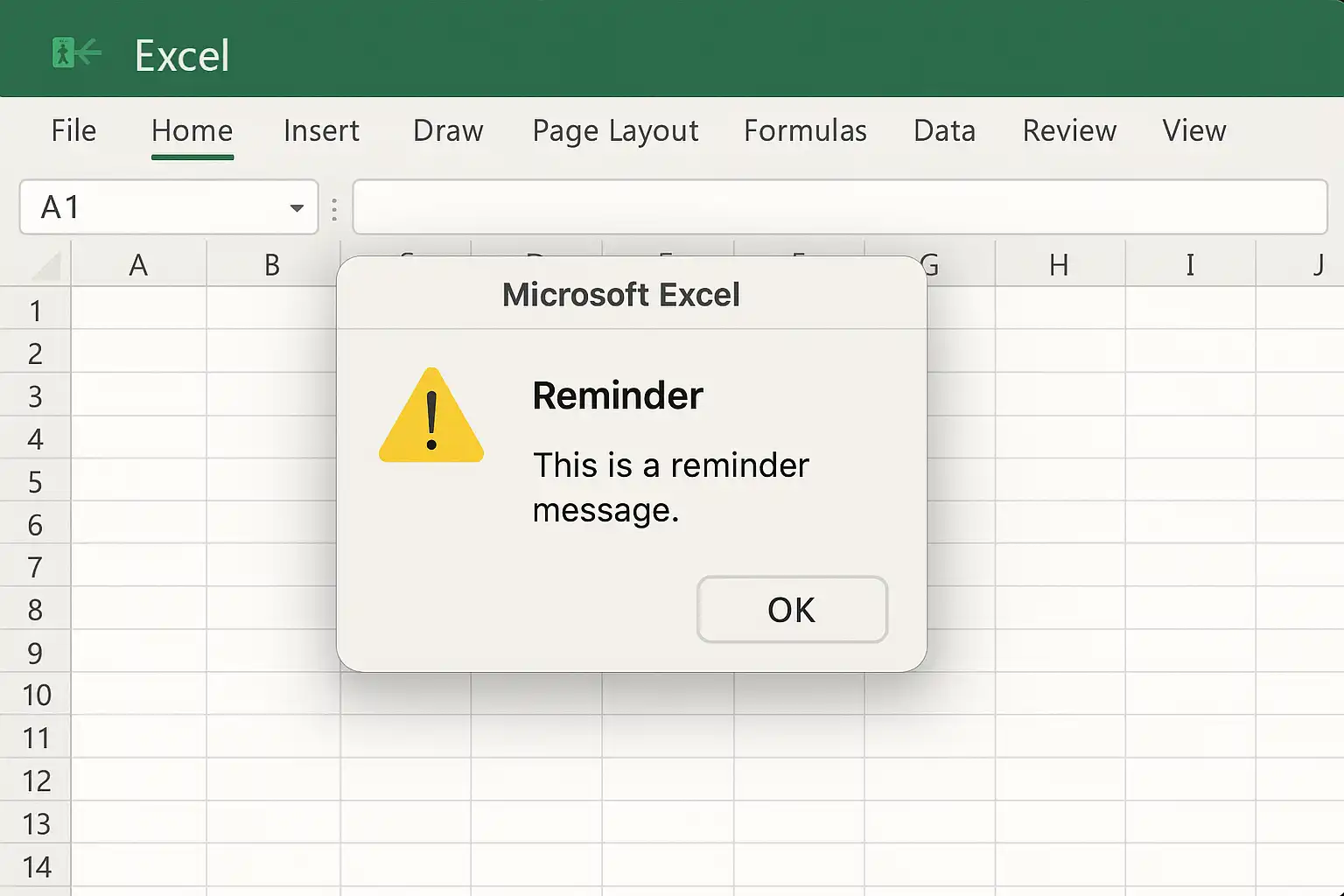The image size is (1344, 896).
Task: Click inside the formula bar field
Action: pos(839,207)
